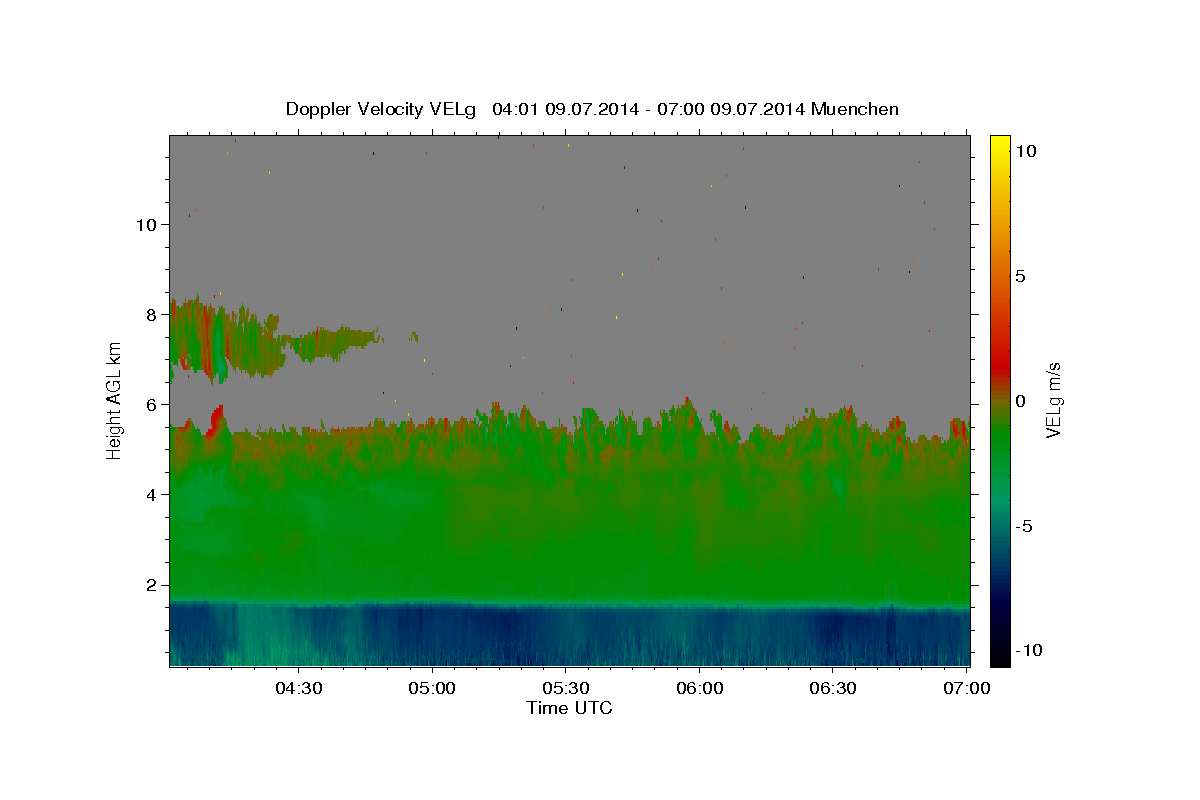The height and width of the screenshot is (800, 1200).
Task: Click the 06:00 time tick label
Action: (x=700, y=688)
